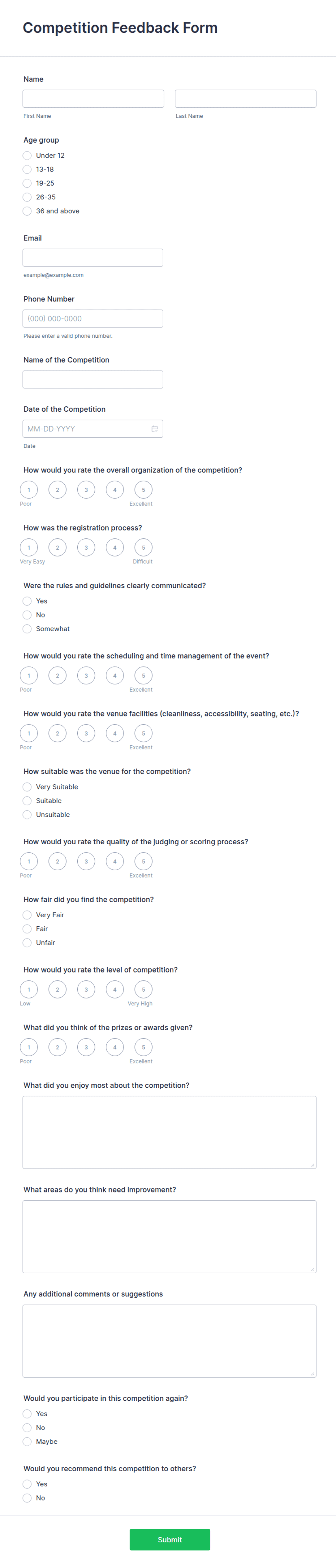336x1568 pixels.
Task: Rate venue facilities as 4
Action: coord(115,733)
